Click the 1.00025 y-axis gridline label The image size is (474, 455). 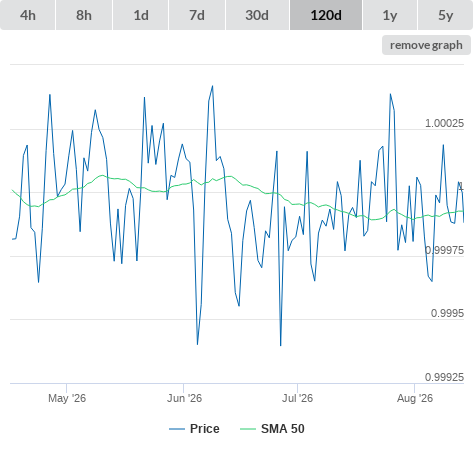[x=444, y=123]
